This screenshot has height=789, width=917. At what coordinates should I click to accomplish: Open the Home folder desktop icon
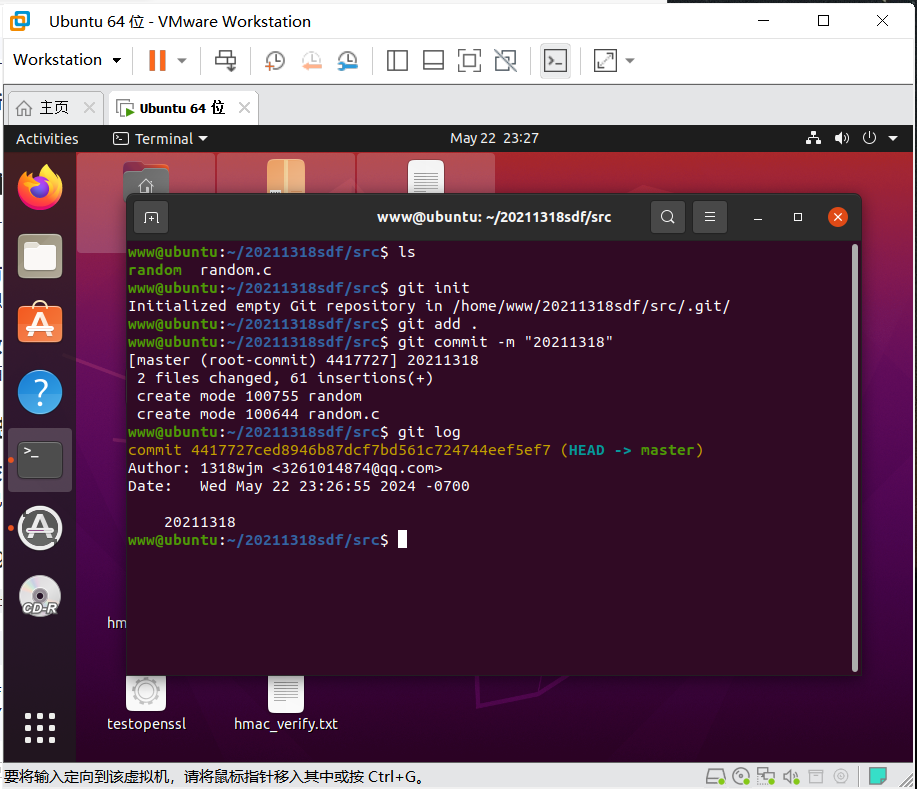point(146,178)
